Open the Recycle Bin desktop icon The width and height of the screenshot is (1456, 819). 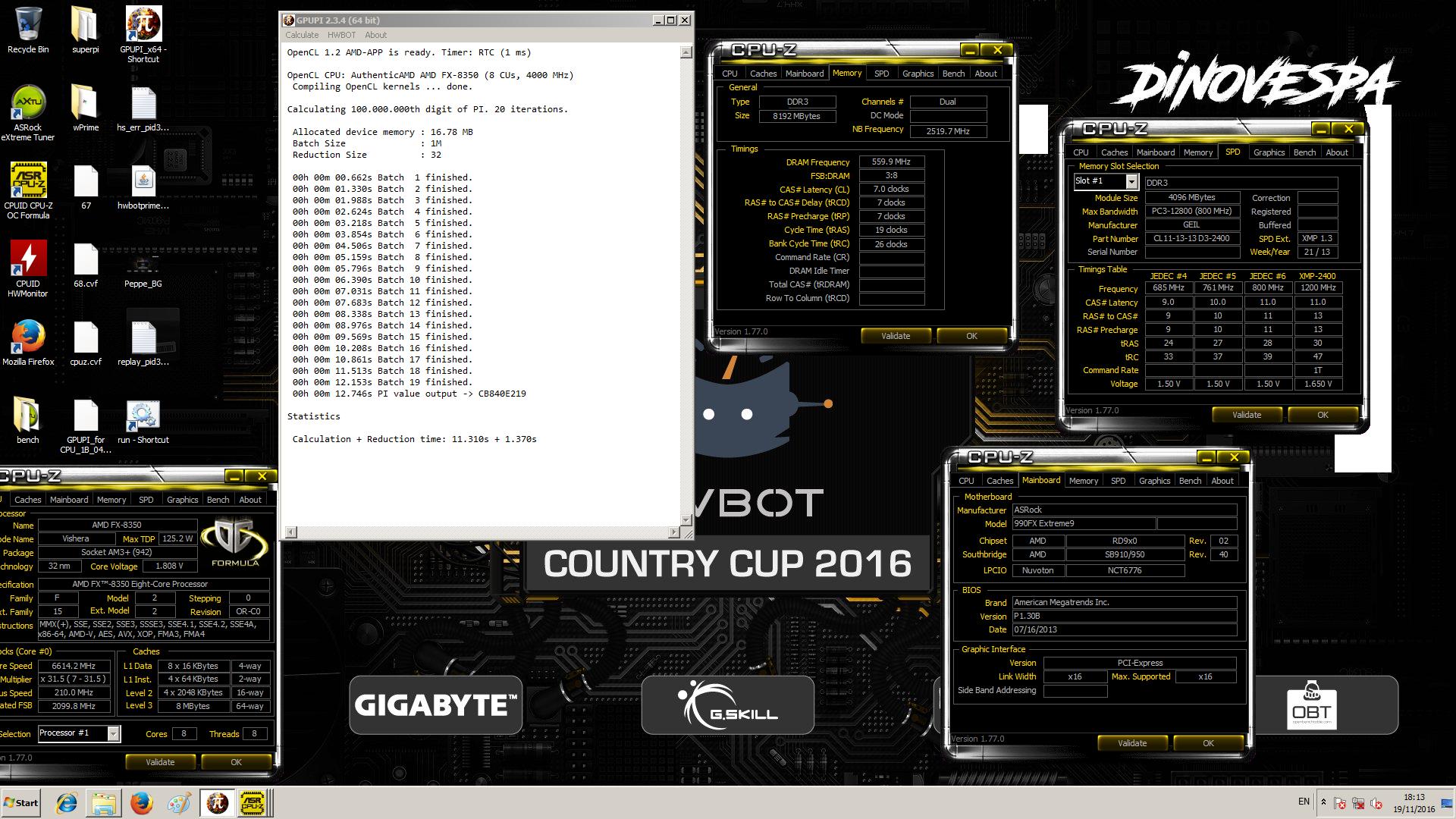pos(28,30)
